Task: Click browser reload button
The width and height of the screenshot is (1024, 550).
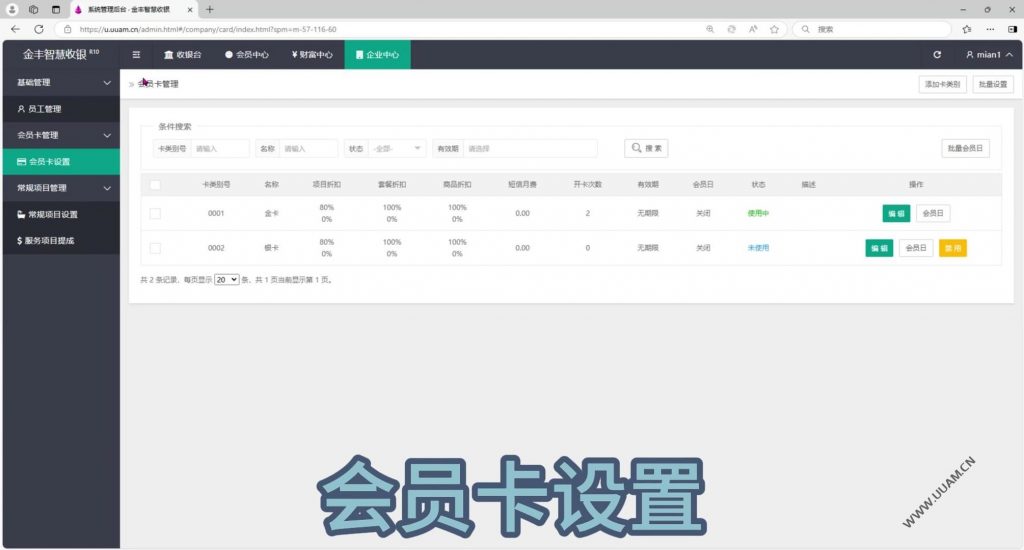Action: tap(39, 29)
